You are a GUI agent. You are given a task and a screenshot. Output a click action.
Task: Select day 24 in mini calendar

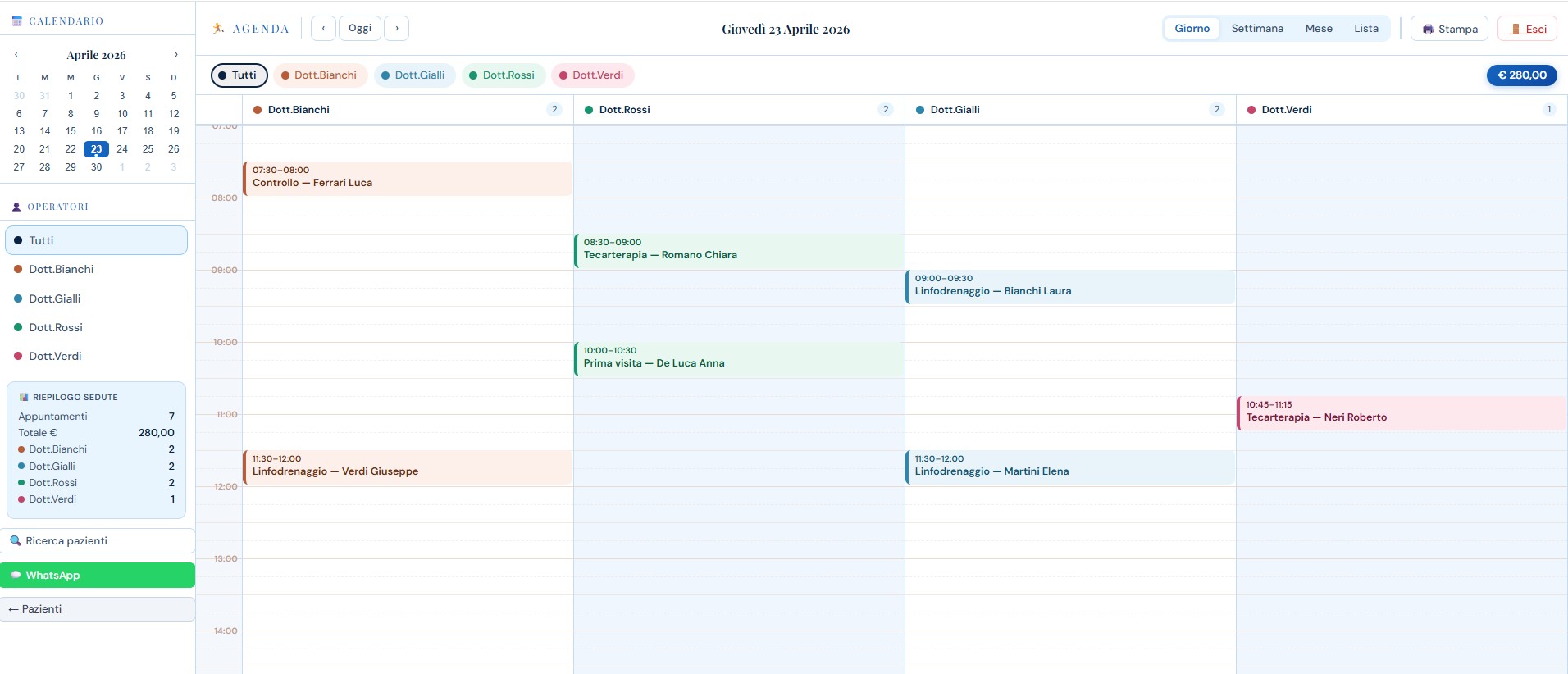[122, 149]
